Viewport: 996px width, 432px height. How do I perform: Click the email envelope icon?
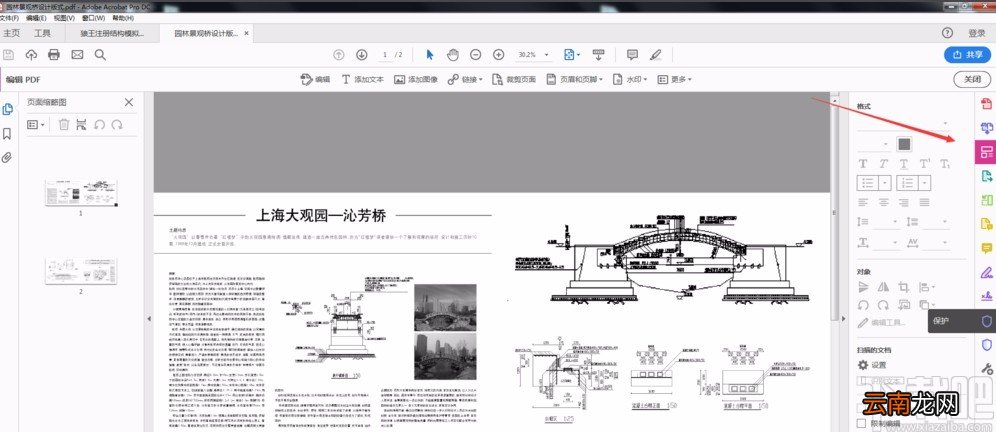tap(77, 55)
